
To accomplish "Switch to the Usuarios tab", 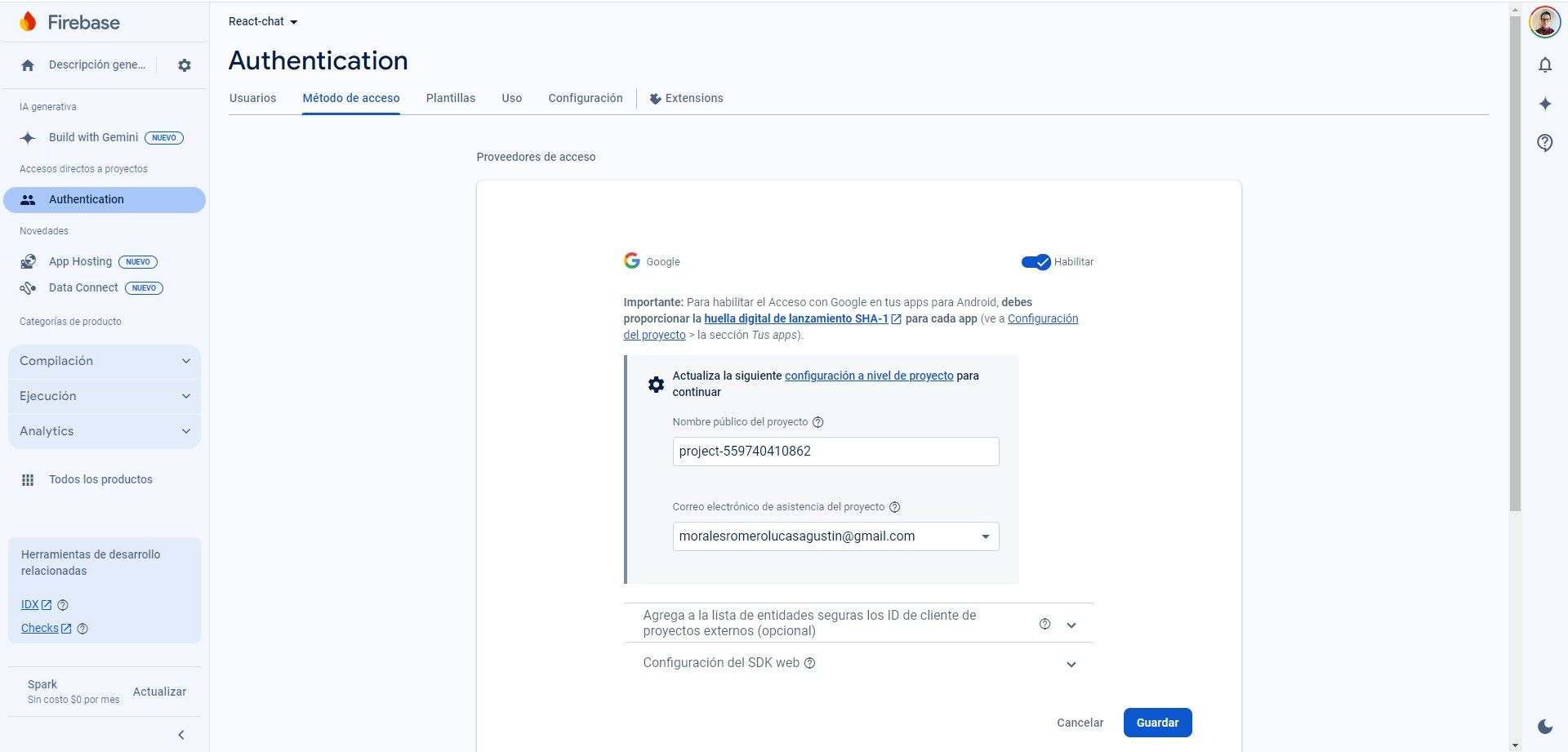I will coord(252,98).
